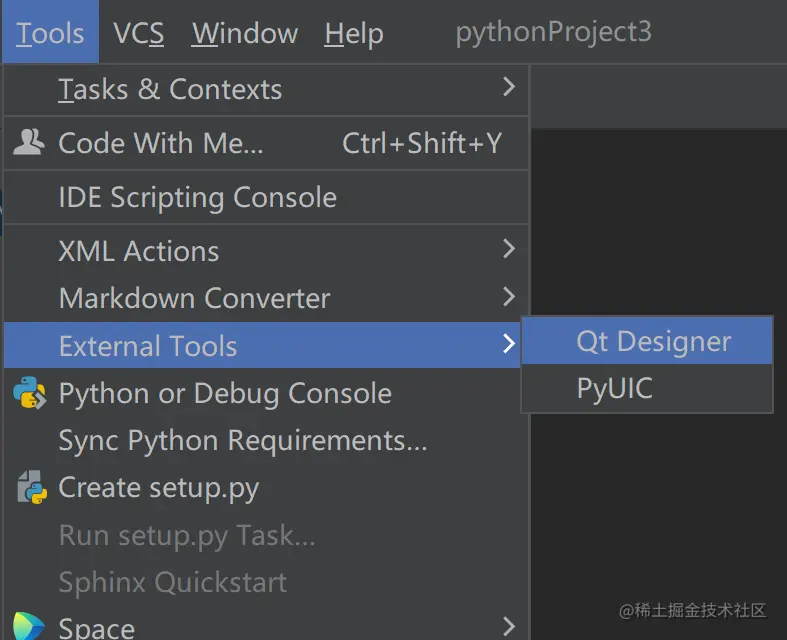Click the Space logo icon
The height and width of the screenshot is (640, 787).
click(x=28, y=626)
